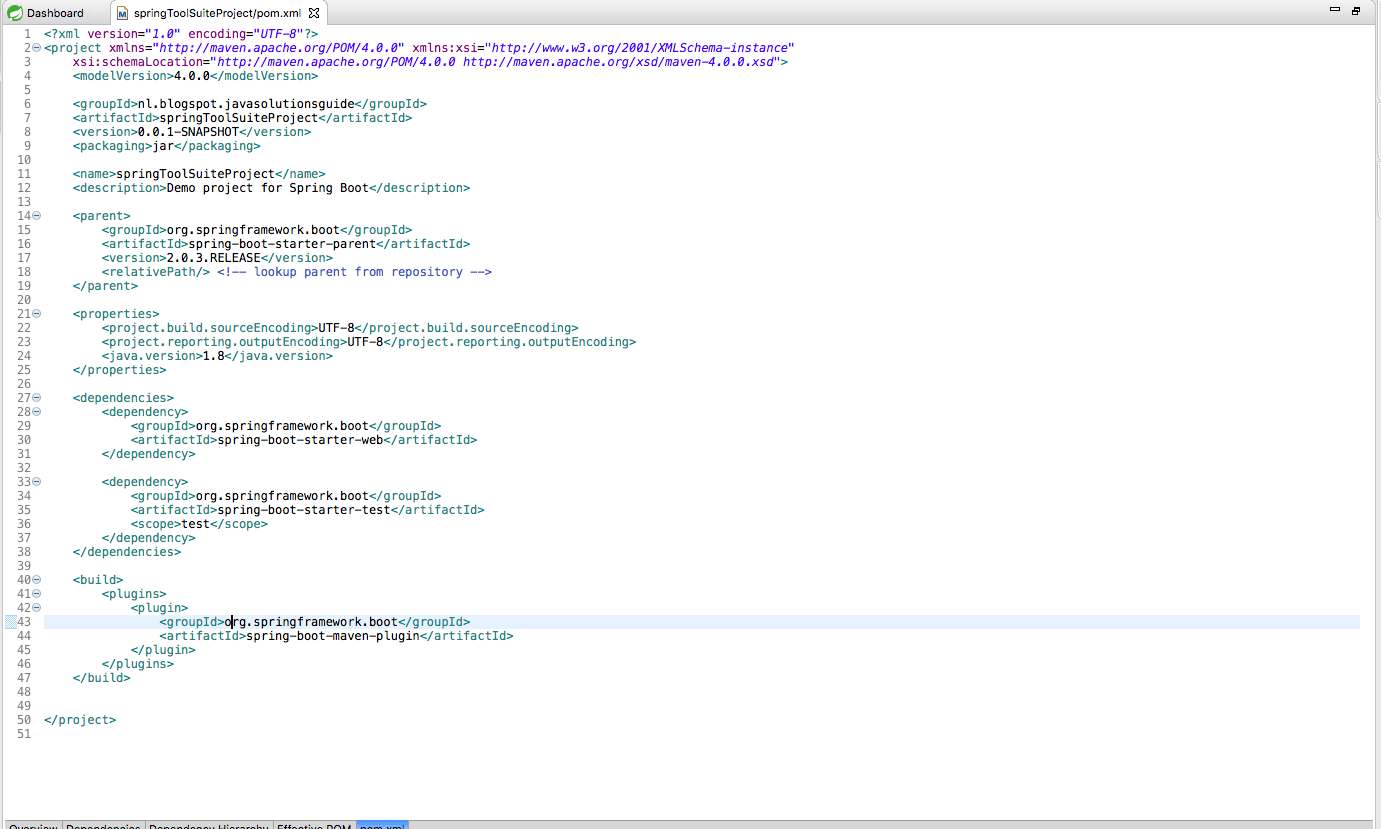The width and height of the screenshot is (1381, 829).
Task: Collapse the parent block fold marker
Action: tap(37, 216)
